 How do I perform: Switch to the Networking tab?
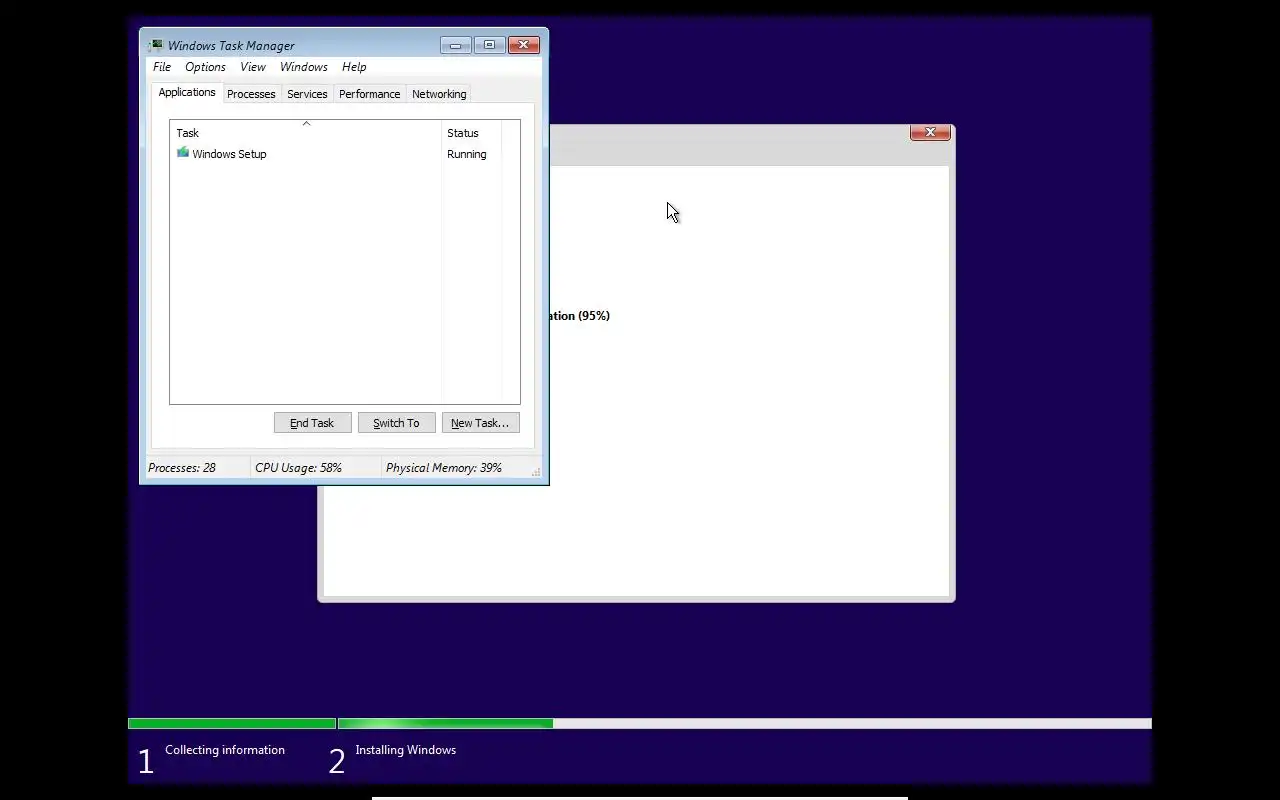pos(439,94)
